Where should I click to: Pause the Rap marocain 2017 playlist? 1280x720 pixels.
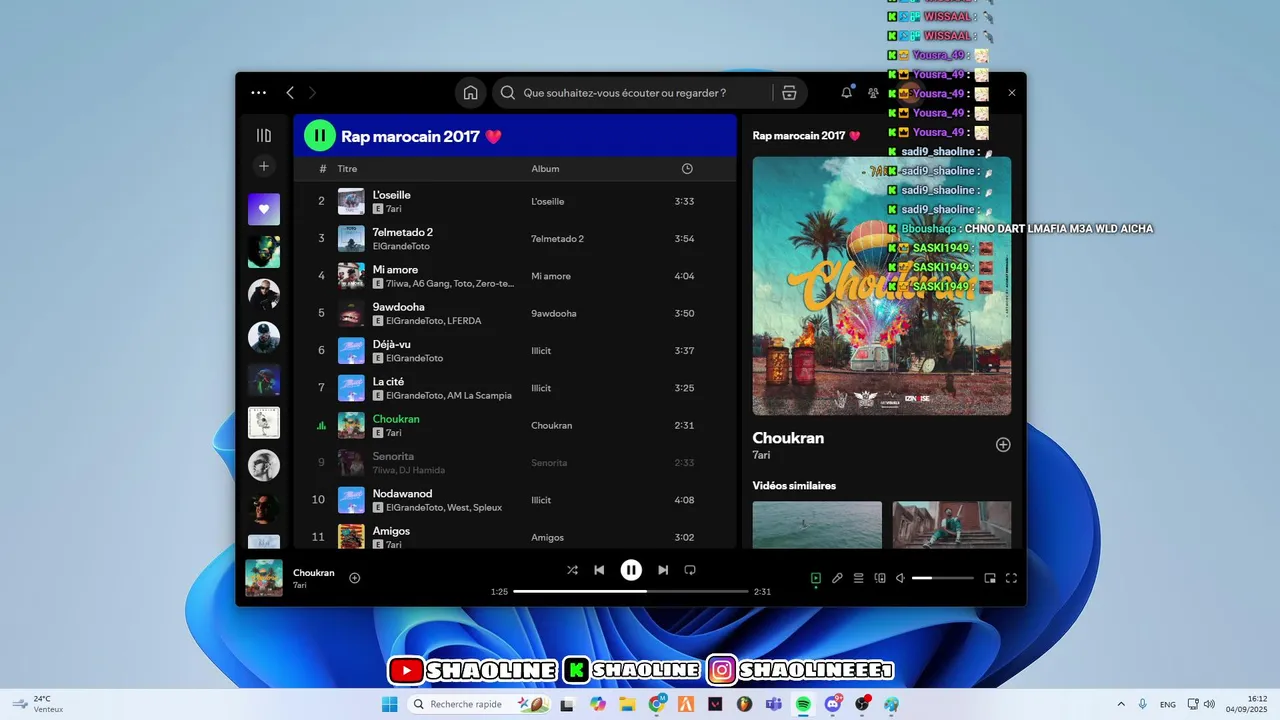[x=319, y=136]
